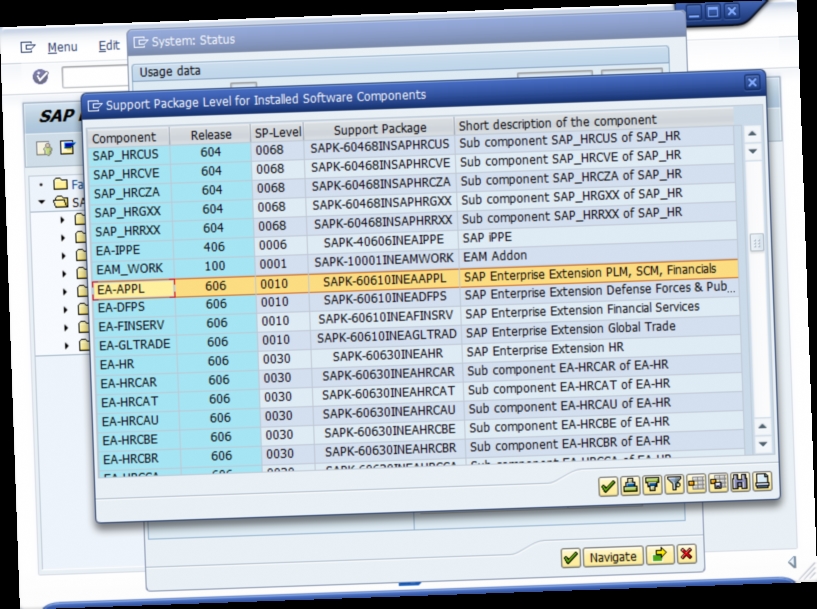Click support package SAPK-10001INEAMWORK
The image size is (817, 609).
(384, 260)
